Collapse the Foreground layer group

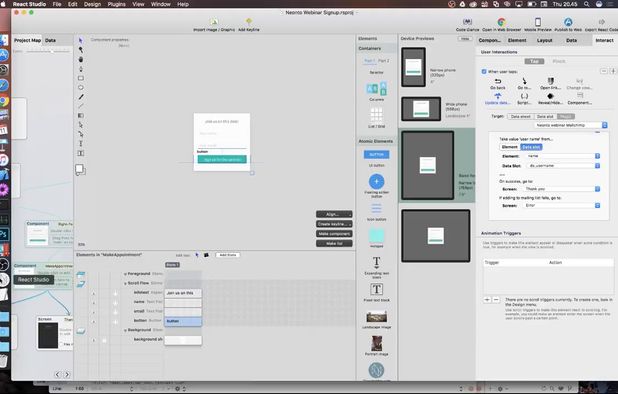pyautogui.click(x=125, y=274)
